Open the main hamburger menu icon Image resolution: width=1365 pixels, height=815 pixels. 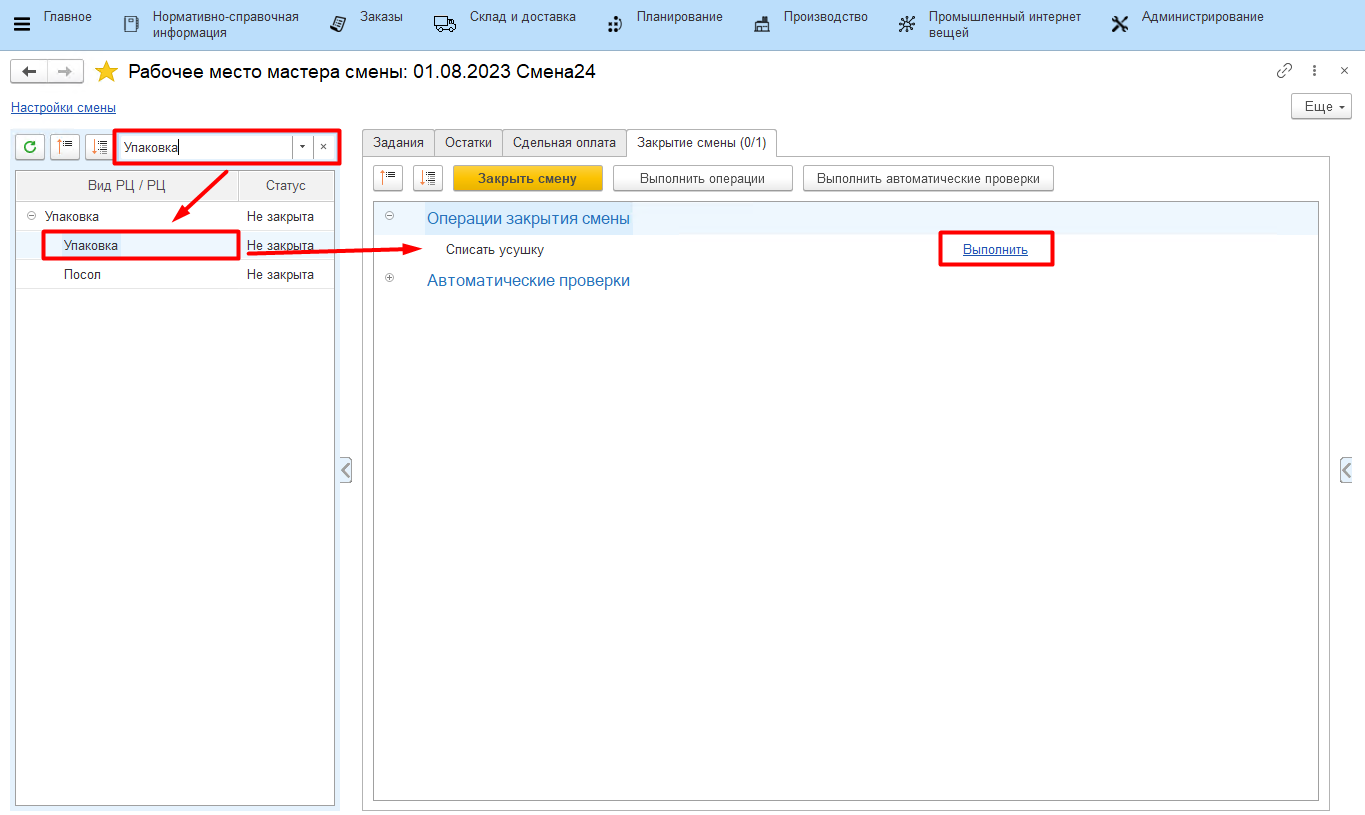click(x=22, y=24)
